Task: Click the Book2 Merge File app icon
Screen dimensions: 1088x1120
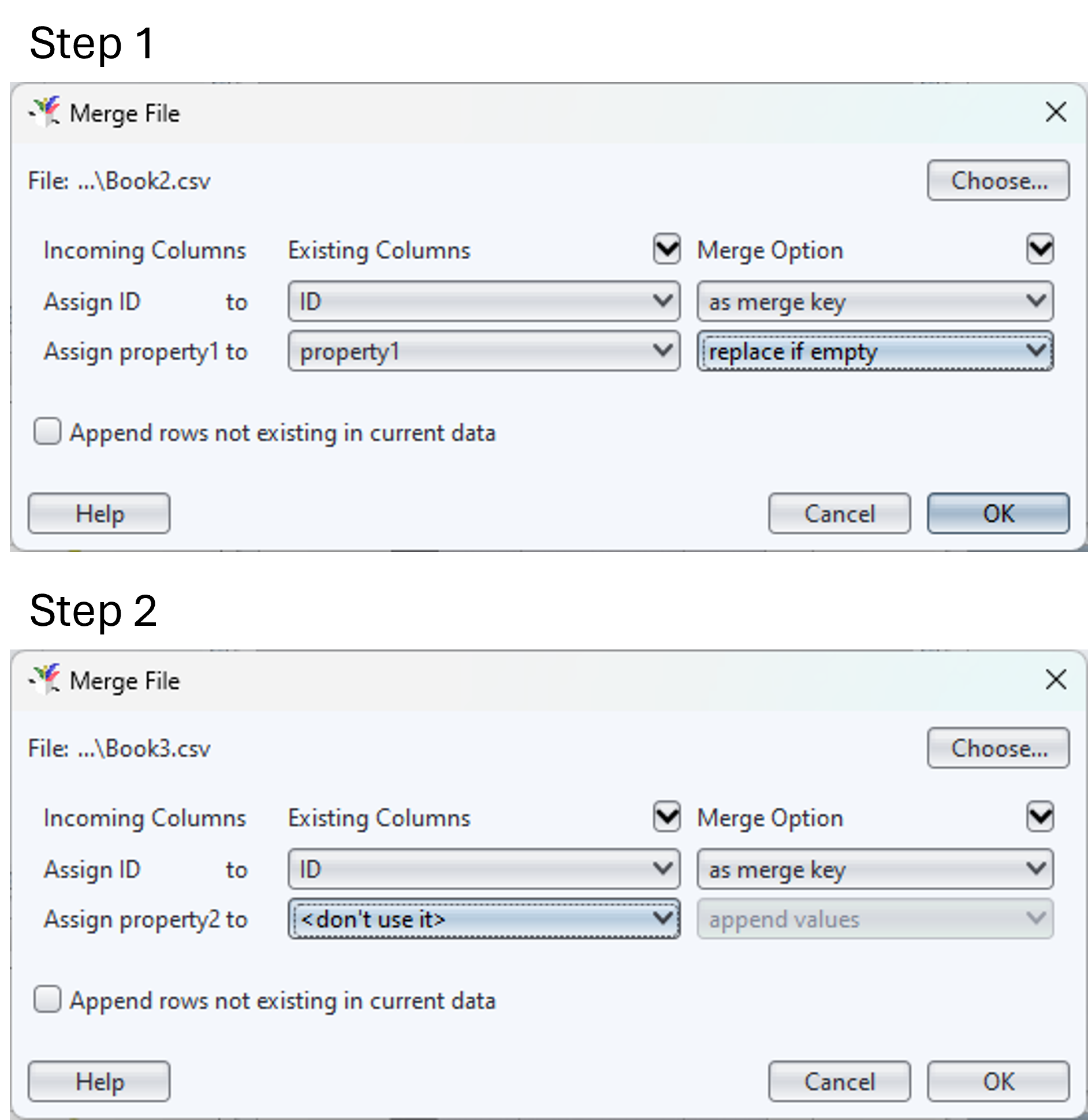Action: click(46, 112)
